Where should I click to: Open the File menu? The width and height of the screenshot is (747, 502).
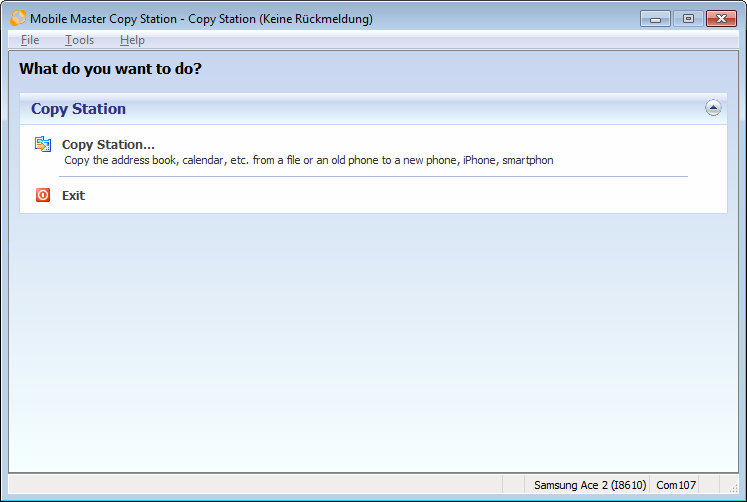30,40
